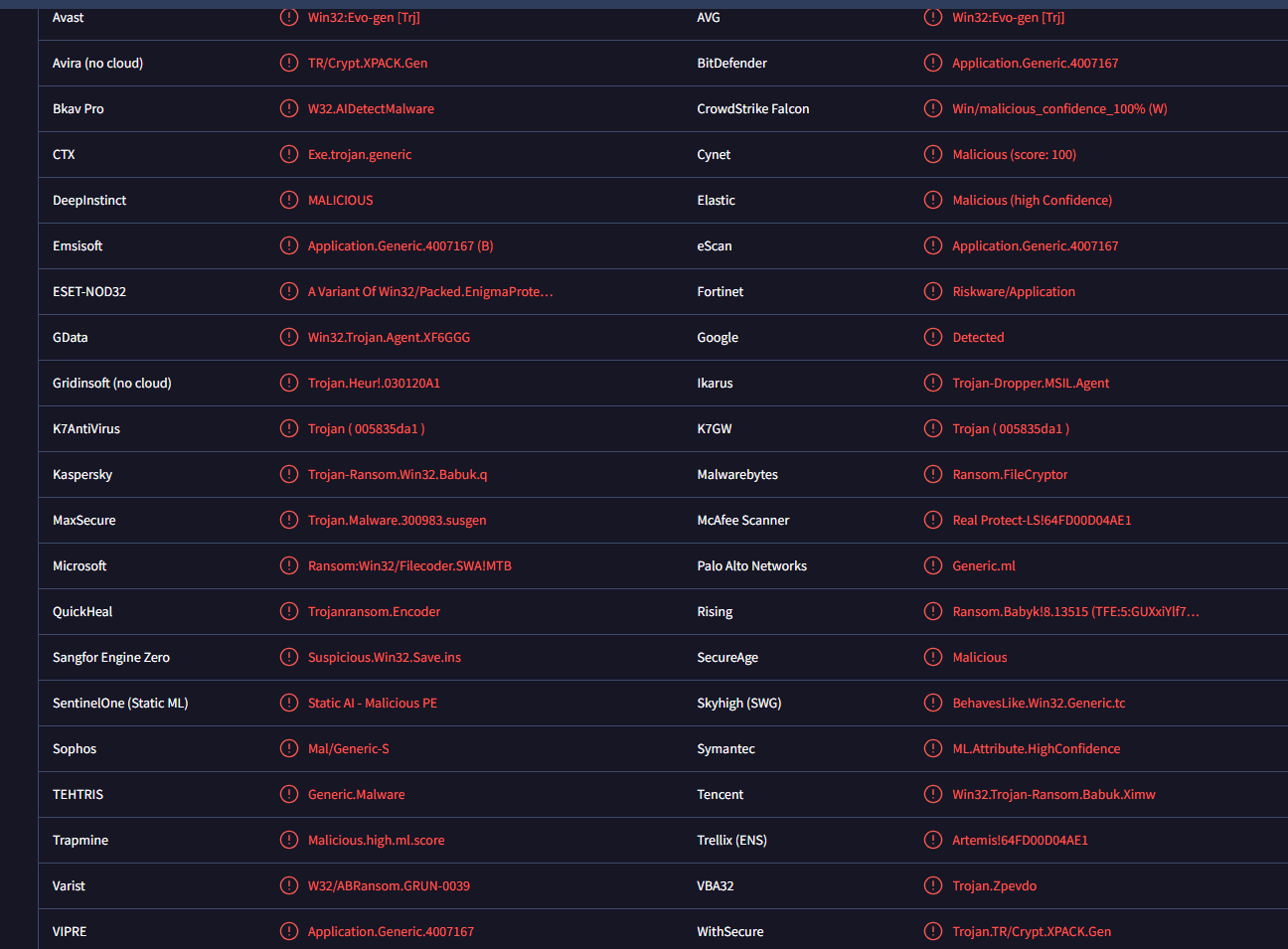Click the alert icon in the Cynet row
The image size is (1288, 949).
coord(933,154)
